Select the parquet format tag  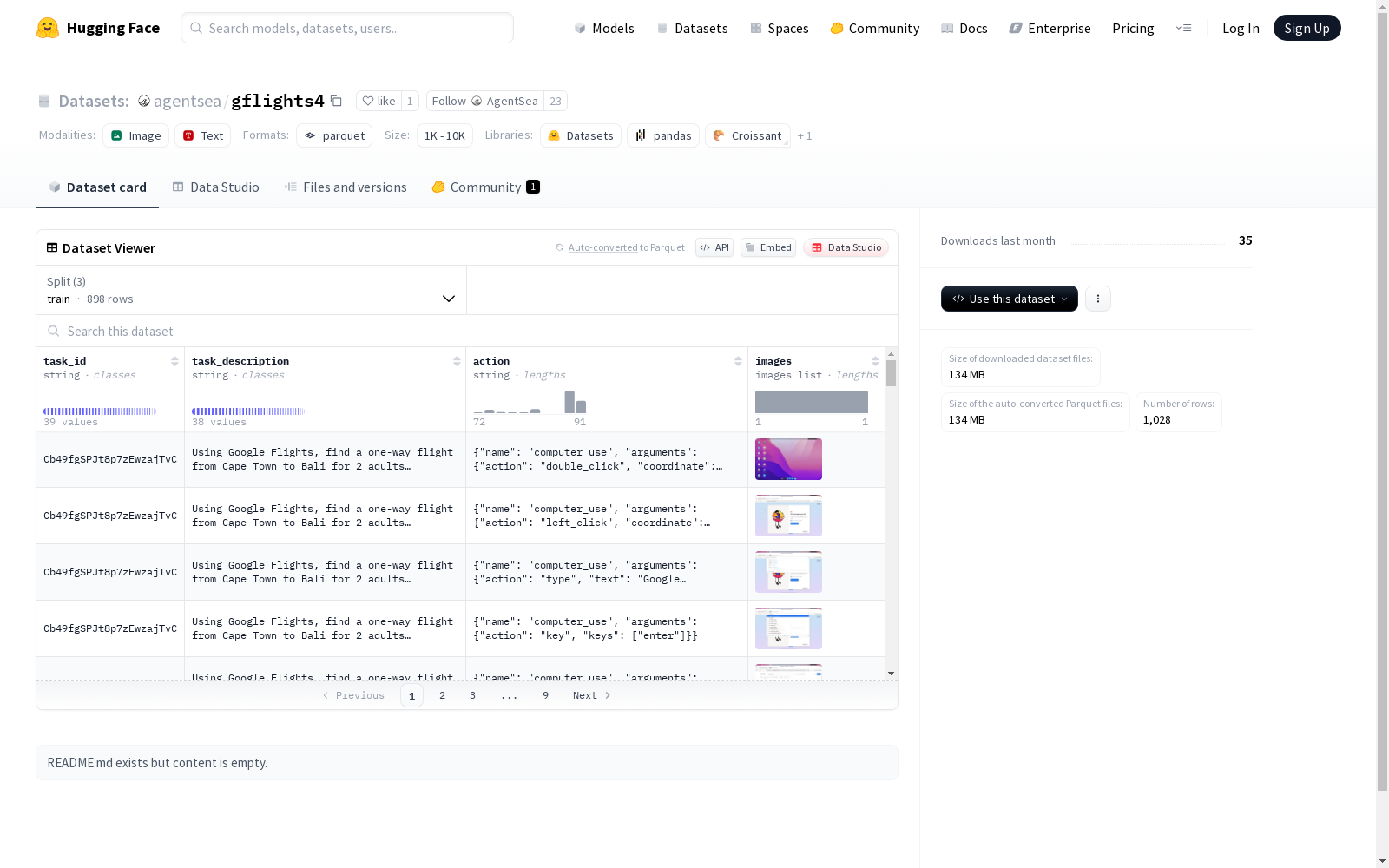(334, 135)
